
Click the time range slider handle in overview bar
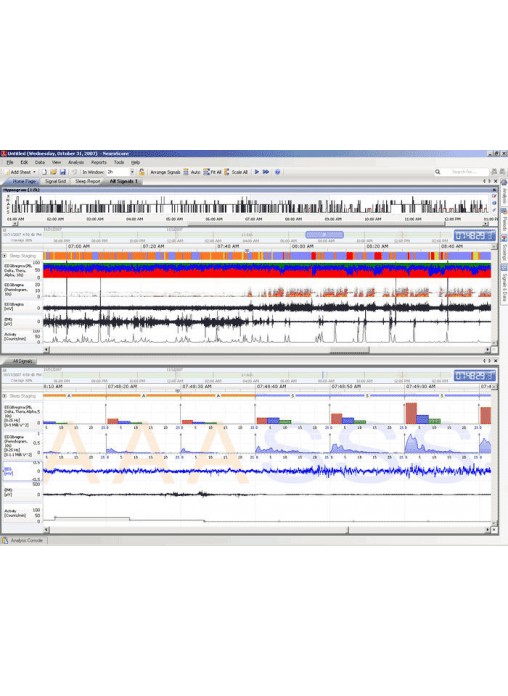tap(324, 234)
